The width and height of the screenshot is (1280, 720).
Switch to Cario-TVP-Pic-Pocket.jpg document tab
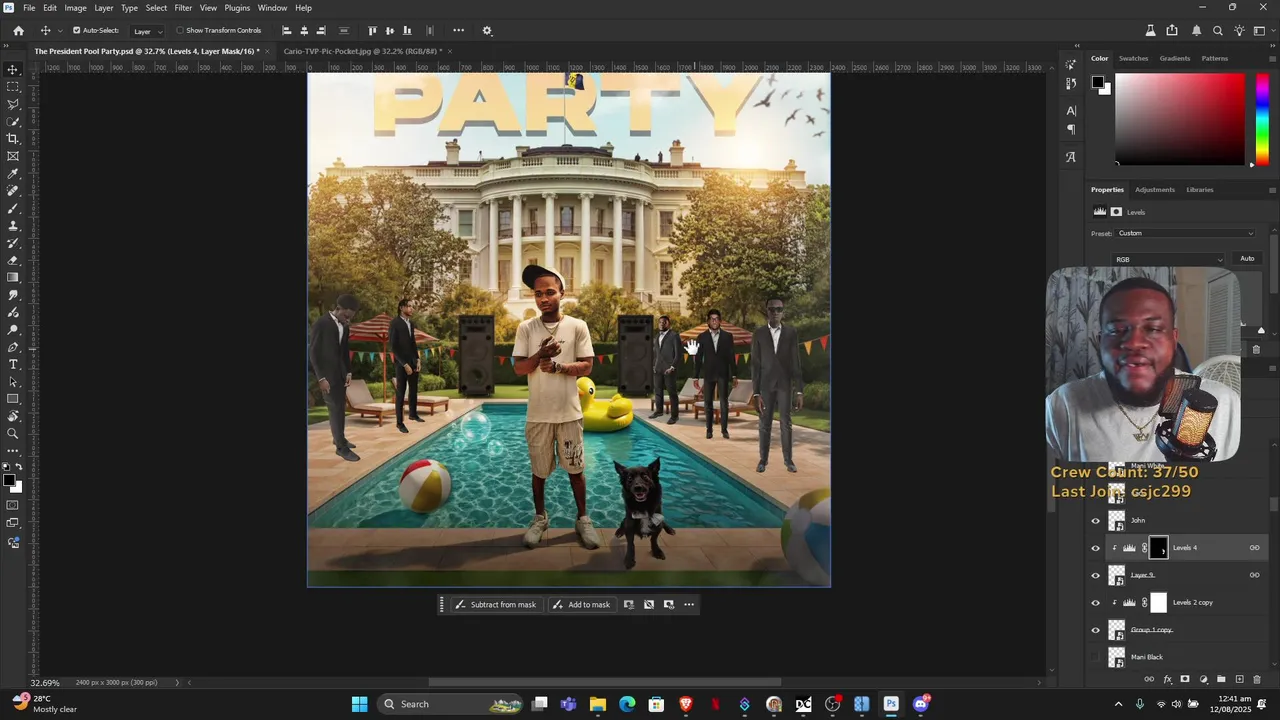pyautogui.click(x=362, y=51)
